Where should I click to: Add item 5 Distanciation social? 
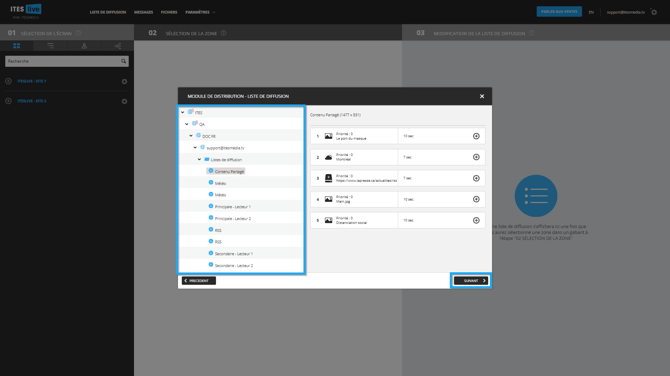476,220
